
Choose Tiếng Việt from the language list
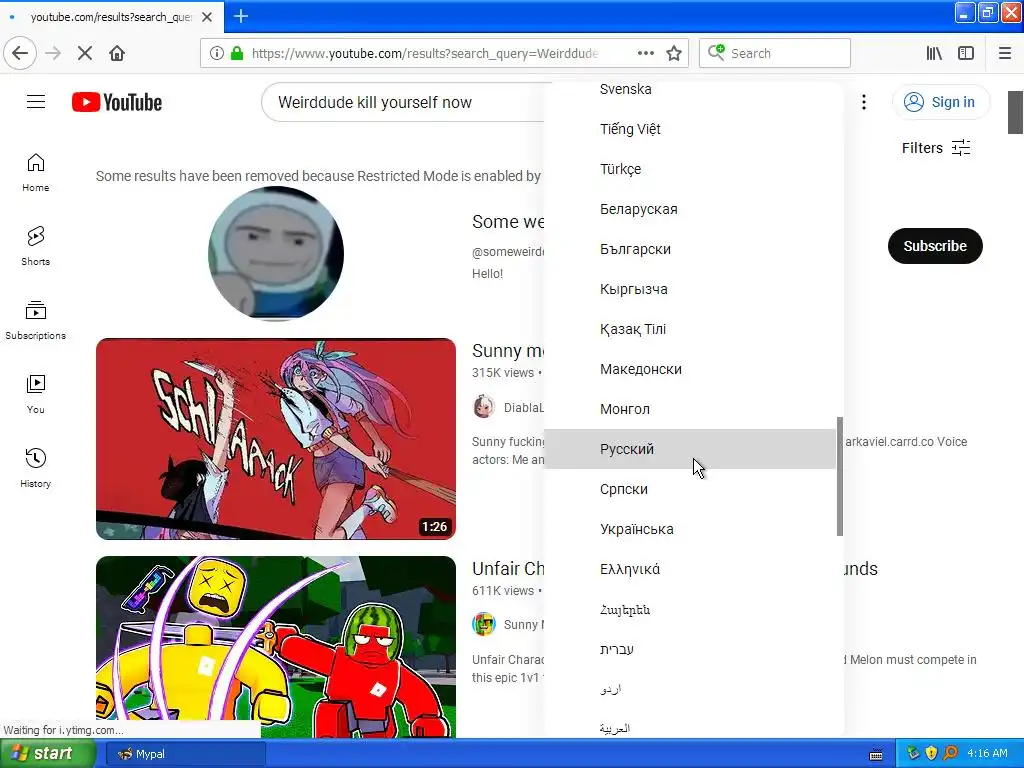690,129
